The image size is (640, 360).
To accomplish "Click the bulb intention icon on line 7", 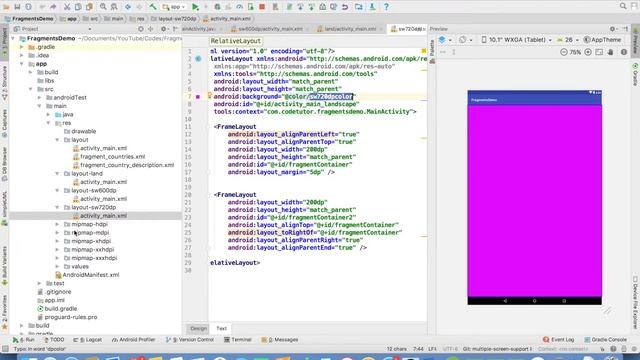I will point(209,95).
